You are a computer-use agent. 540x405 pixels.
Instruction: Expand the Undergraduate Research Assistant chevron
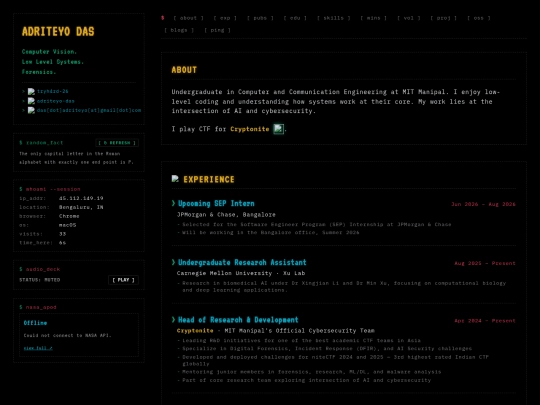point(174,262)
